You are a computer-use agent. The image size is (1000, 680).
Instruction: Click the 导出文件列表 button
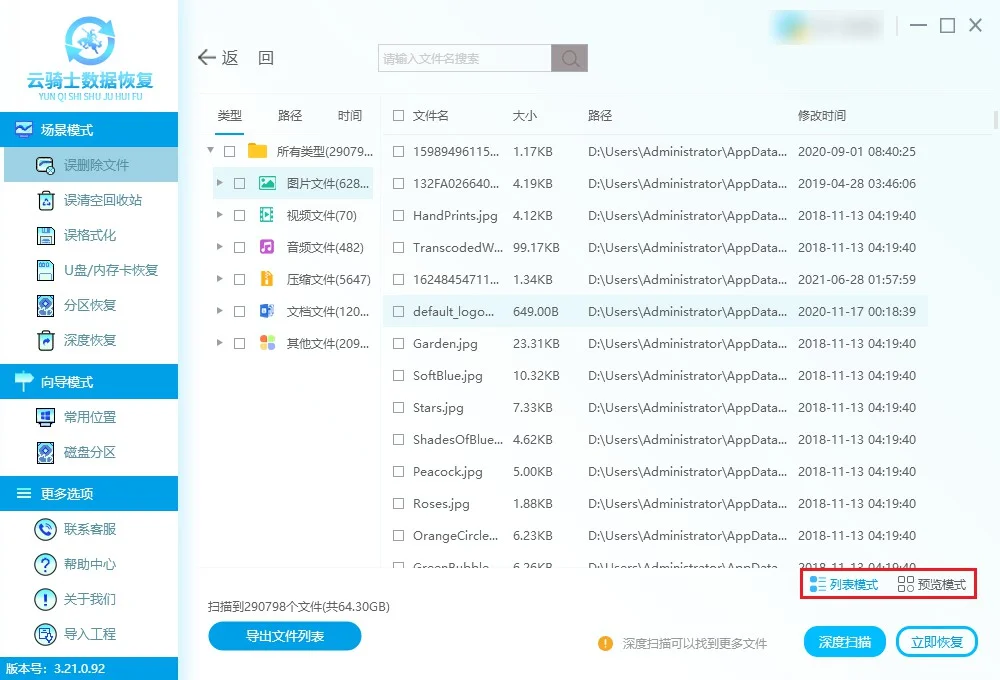point(284,637)
